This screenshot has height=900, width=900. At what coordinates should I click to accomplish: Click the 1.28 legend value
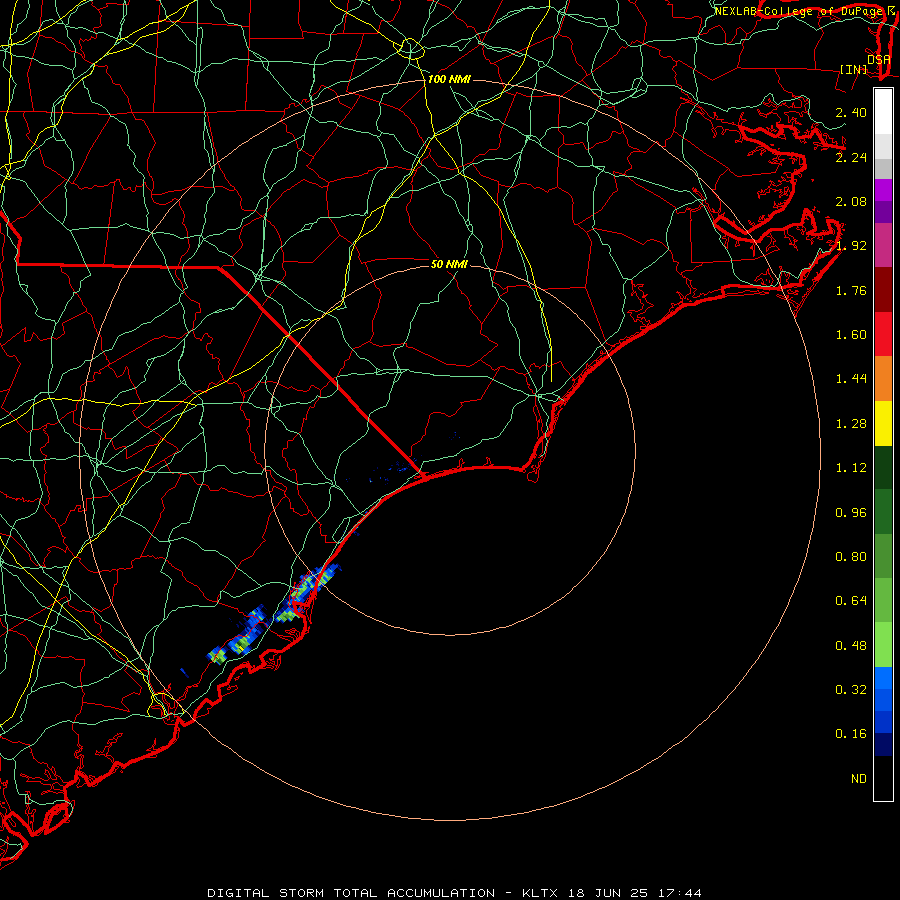coord(851,424)
